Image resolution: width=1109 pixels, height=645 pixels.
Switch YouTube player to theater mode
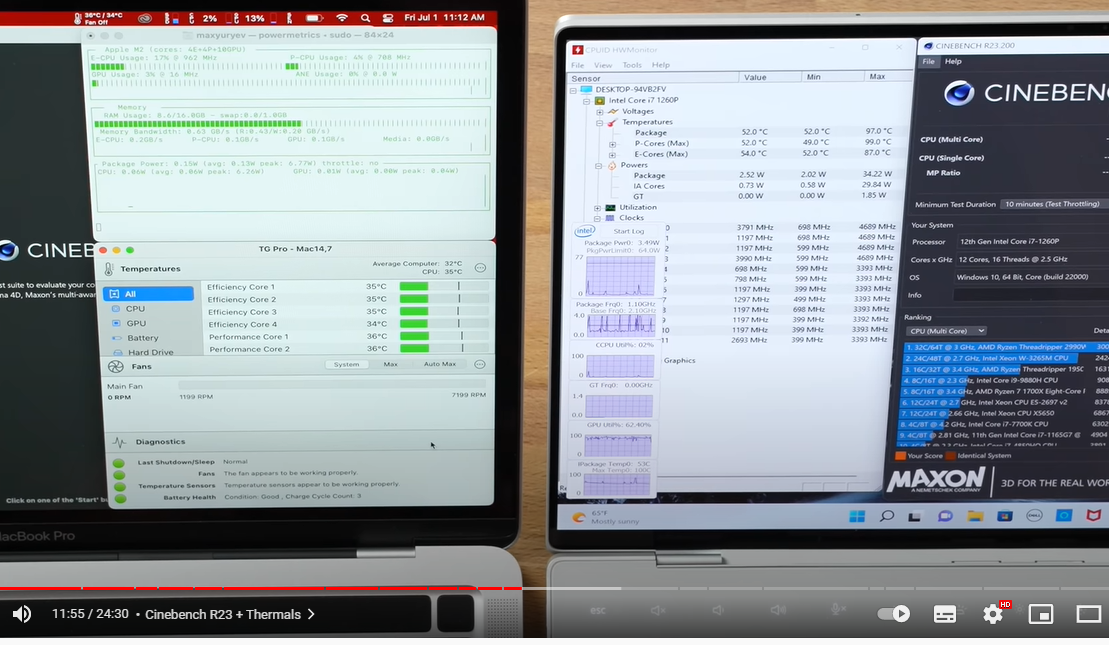[x=1088, y=614]
